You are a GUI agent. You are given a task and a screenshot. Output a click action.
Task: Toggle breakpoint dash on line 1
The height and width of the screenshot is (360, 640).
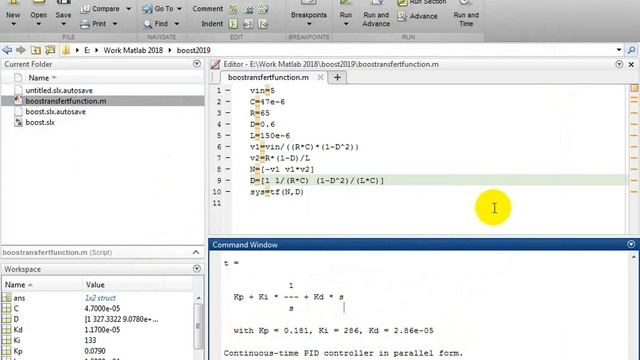tap(228, 90)
